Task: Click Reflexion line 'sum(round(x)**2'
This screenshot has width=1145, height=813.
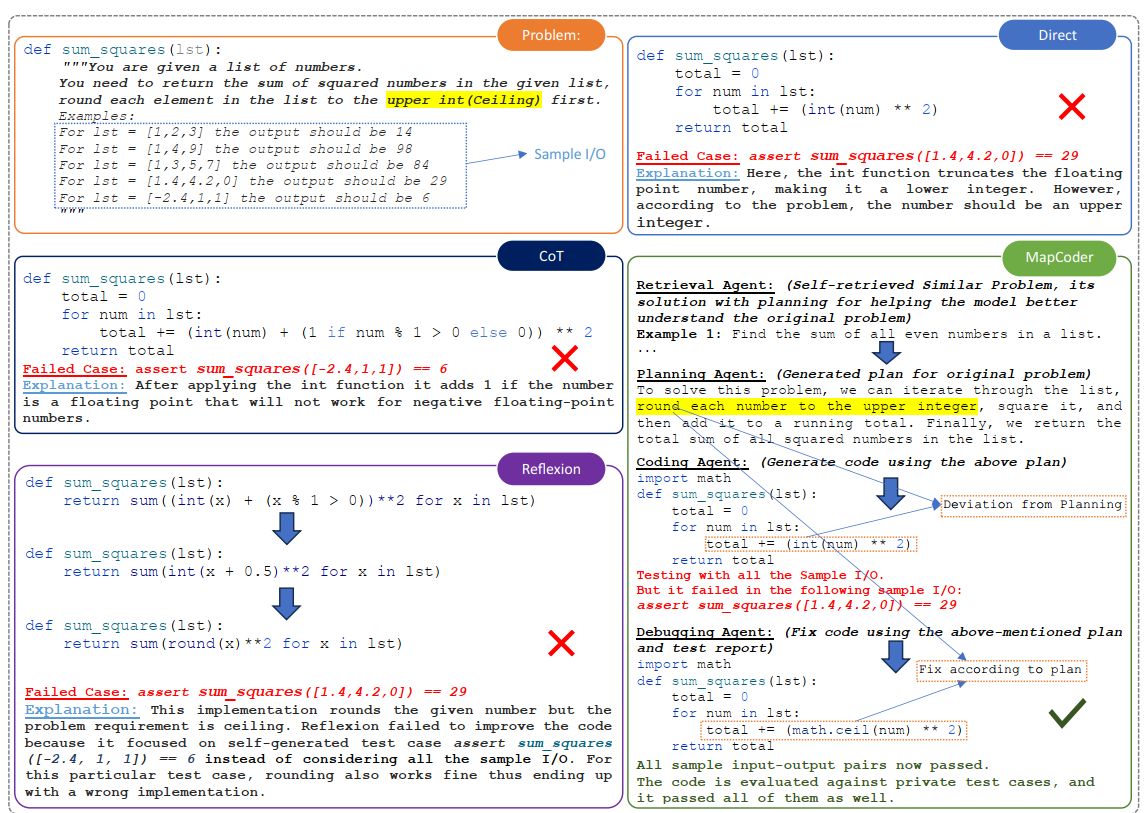Action: [x=233, y=644]
